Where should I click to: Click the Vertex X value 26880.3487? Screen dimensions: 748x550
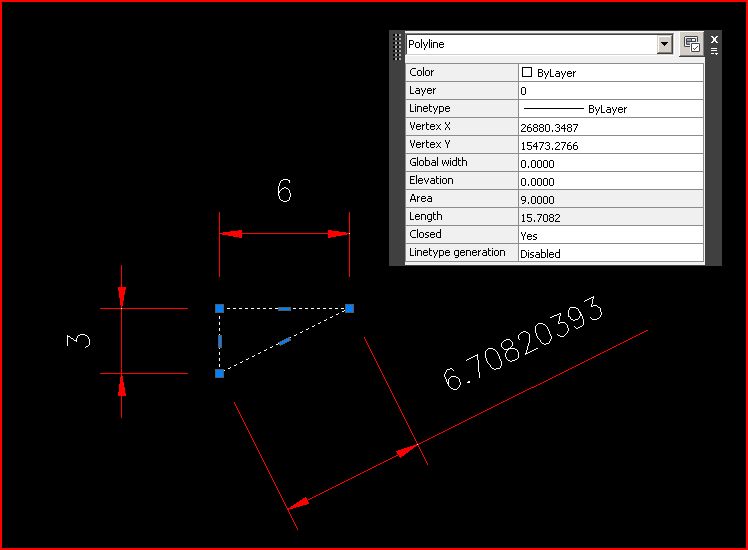click(x=611, y=127)
